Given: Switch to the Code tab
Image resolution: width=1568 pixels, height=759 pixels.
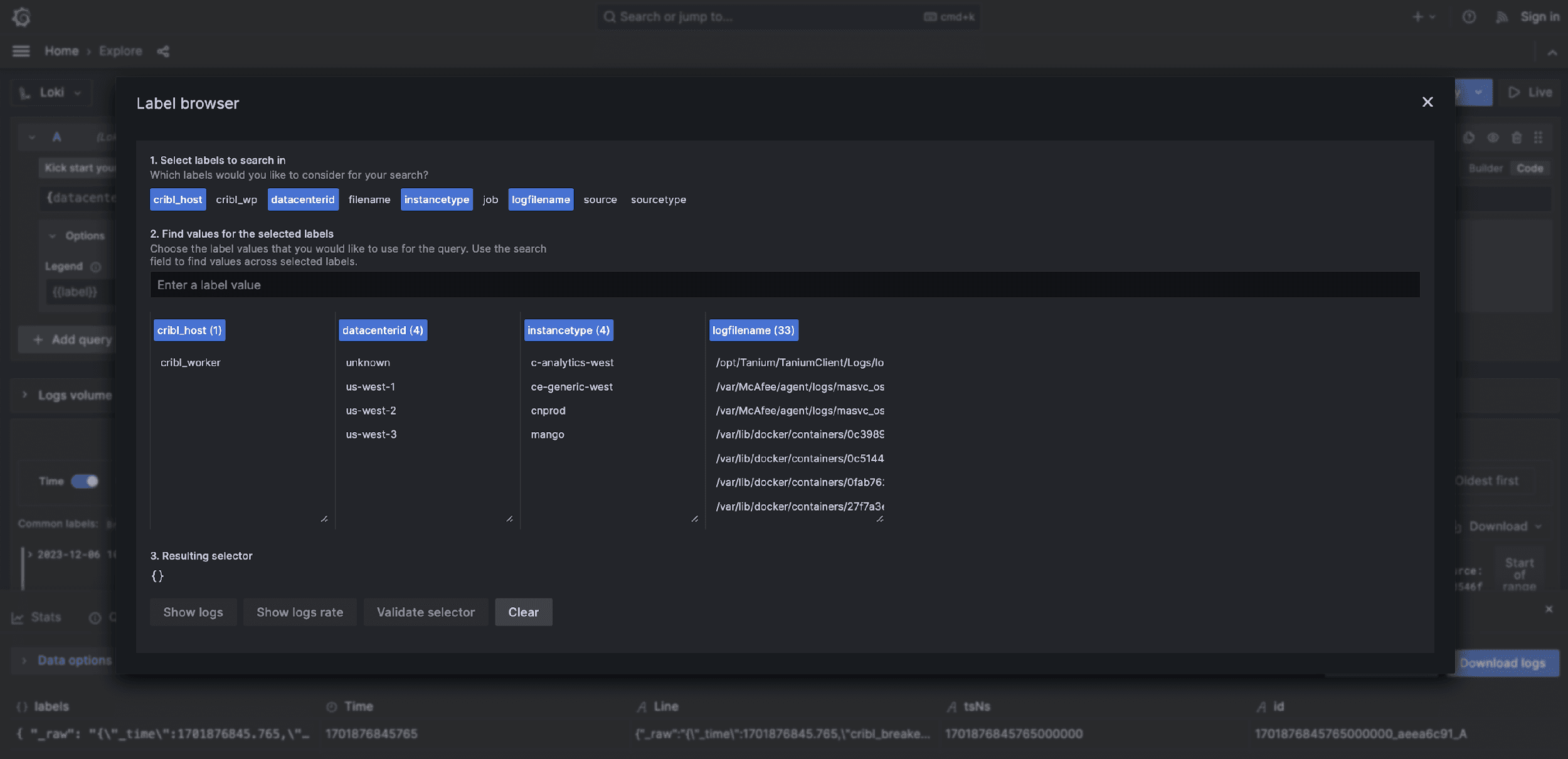Looking at the screenshot, I should pyautogui.click(x=1530, y=168).
